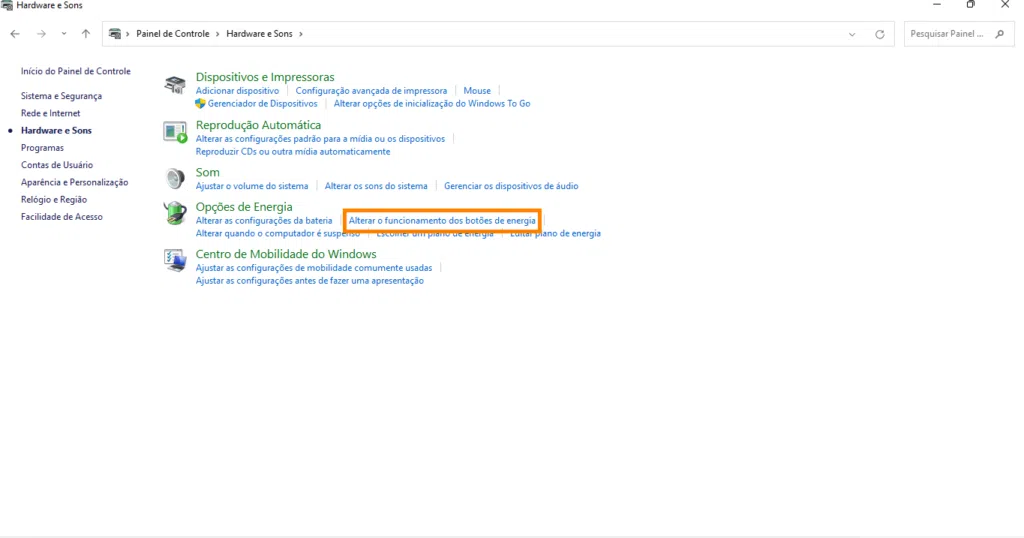
Task: Open the Mouse settings link
Action: point(477,91)
